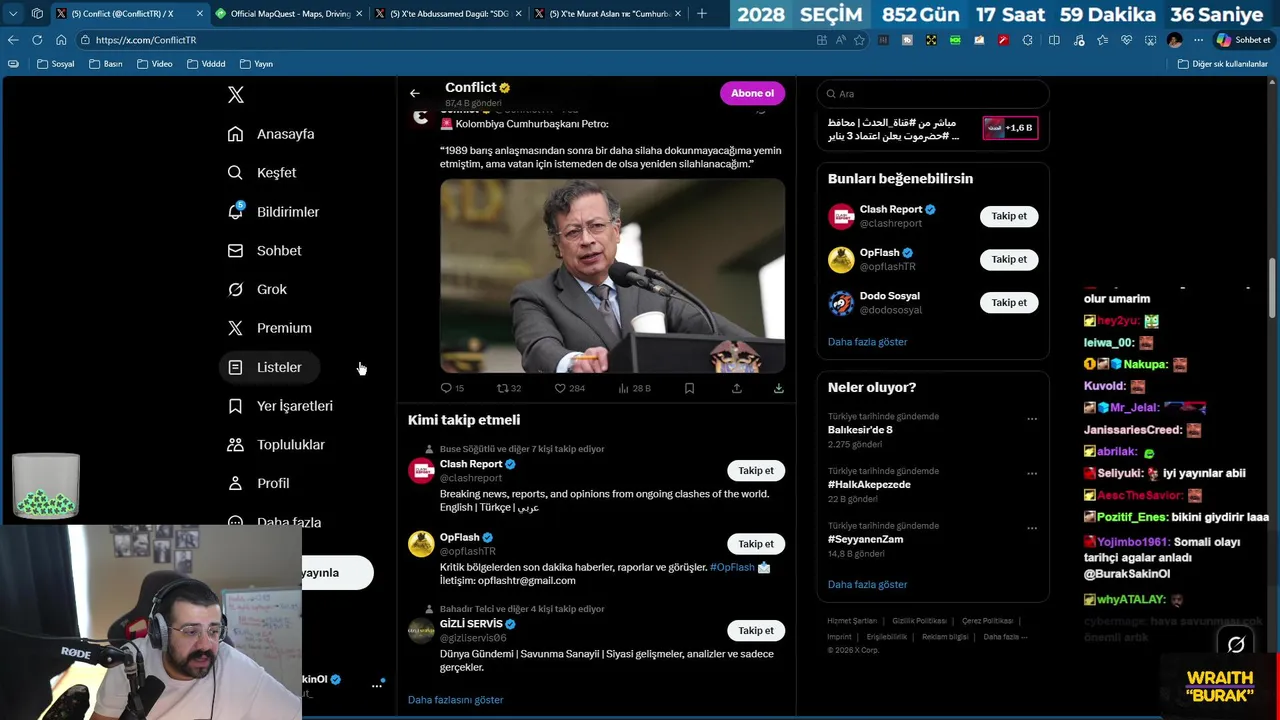
Task: Bookmark the Petro post
Action: pyautogui.click(x=689, y=388)
